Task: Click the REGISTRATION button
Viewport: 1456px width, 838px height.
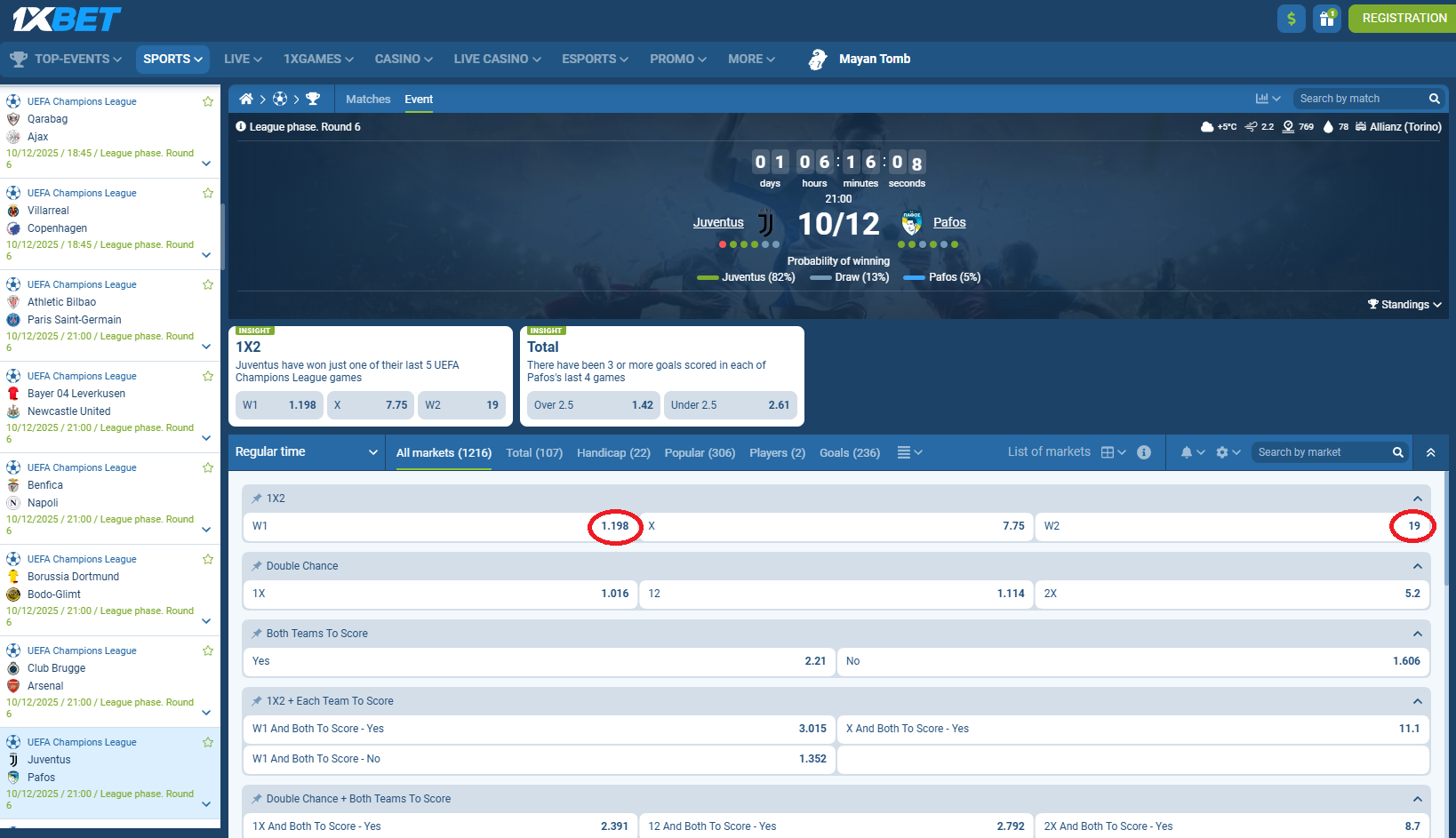Action: 1404,19
